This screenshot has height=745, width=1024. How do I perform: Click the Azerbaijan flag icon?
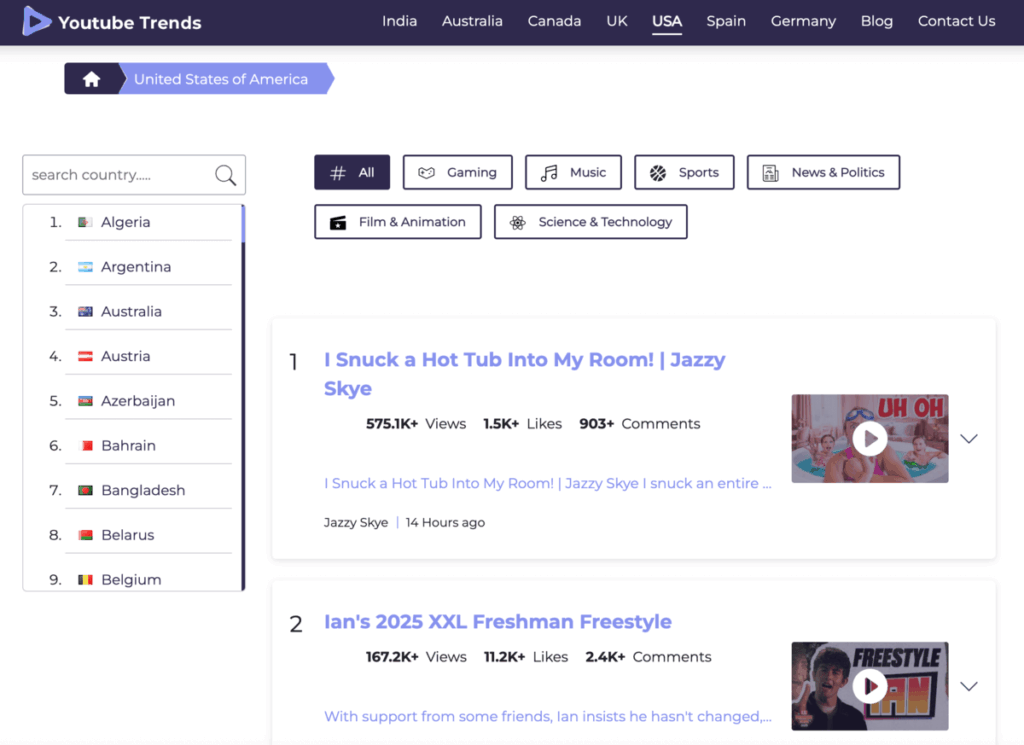[85, 401]
